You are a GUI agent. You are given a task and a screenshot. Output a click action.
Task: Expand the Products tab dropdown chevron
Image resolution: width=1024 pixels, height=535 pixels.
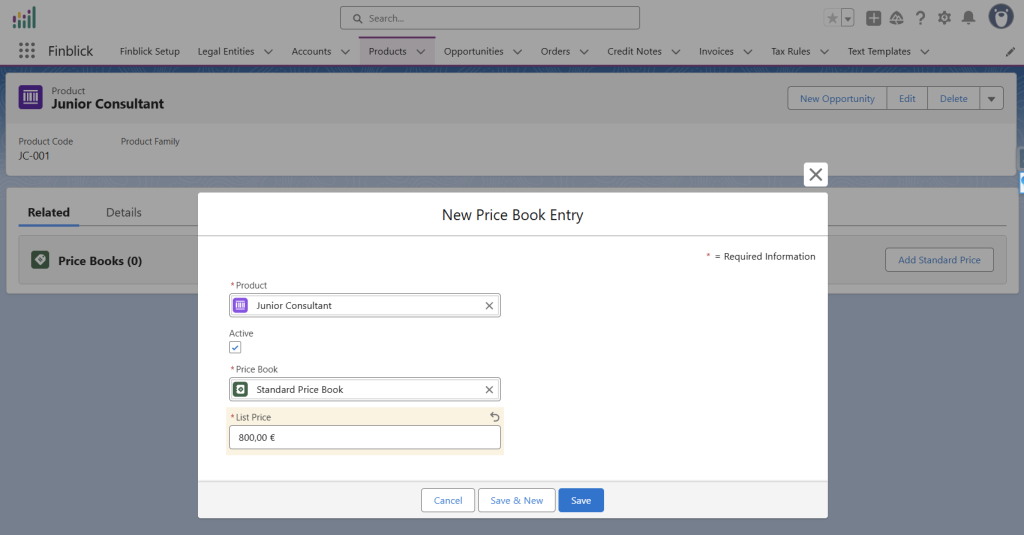(421, 52)
